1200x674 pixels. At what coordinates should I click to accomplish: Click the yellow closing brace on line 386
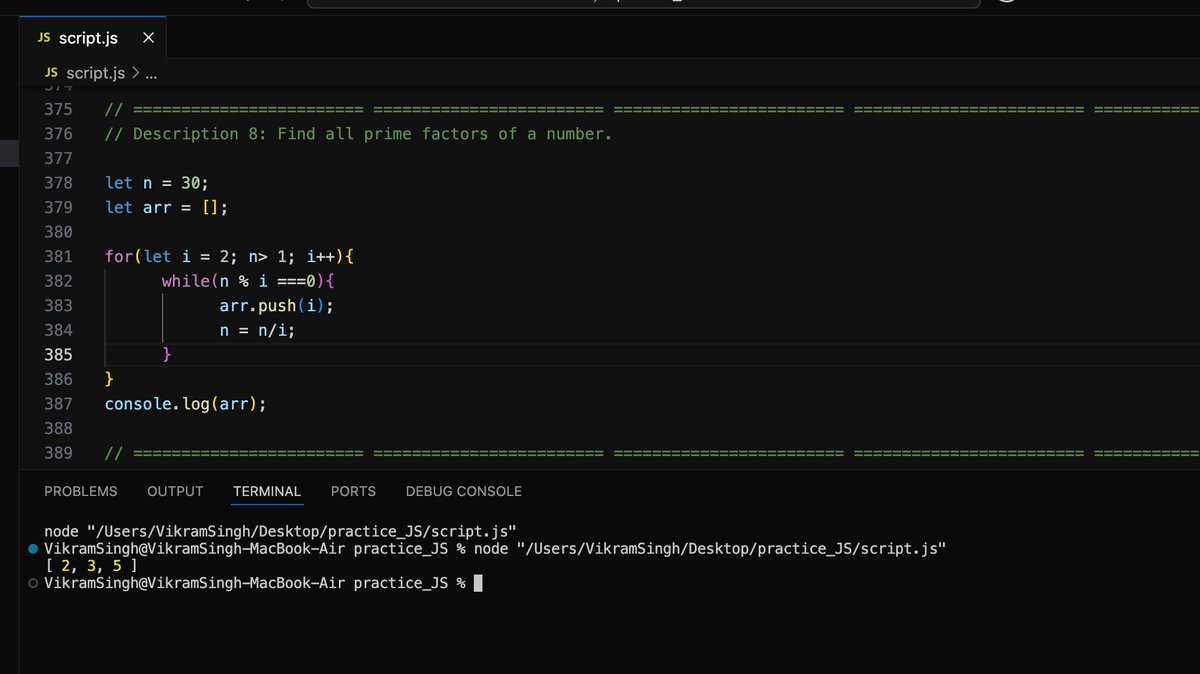pos(109,379)
